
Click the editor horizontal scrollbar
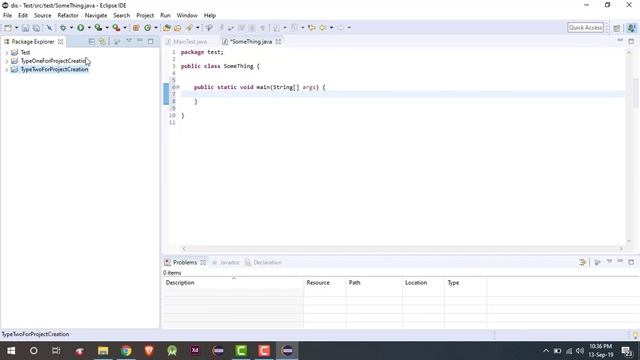(x=402, y=249)
